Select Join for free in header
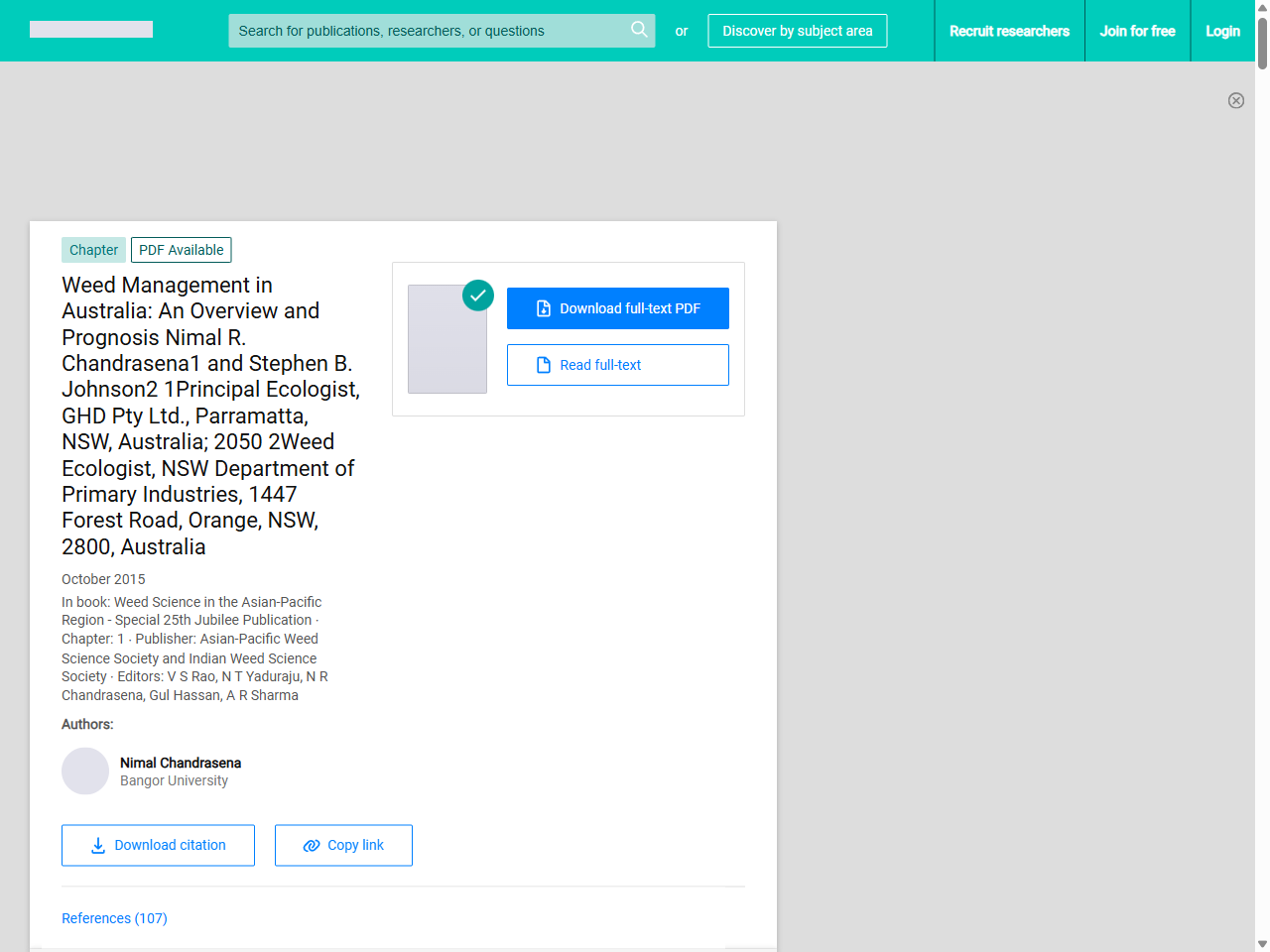 1137,31
